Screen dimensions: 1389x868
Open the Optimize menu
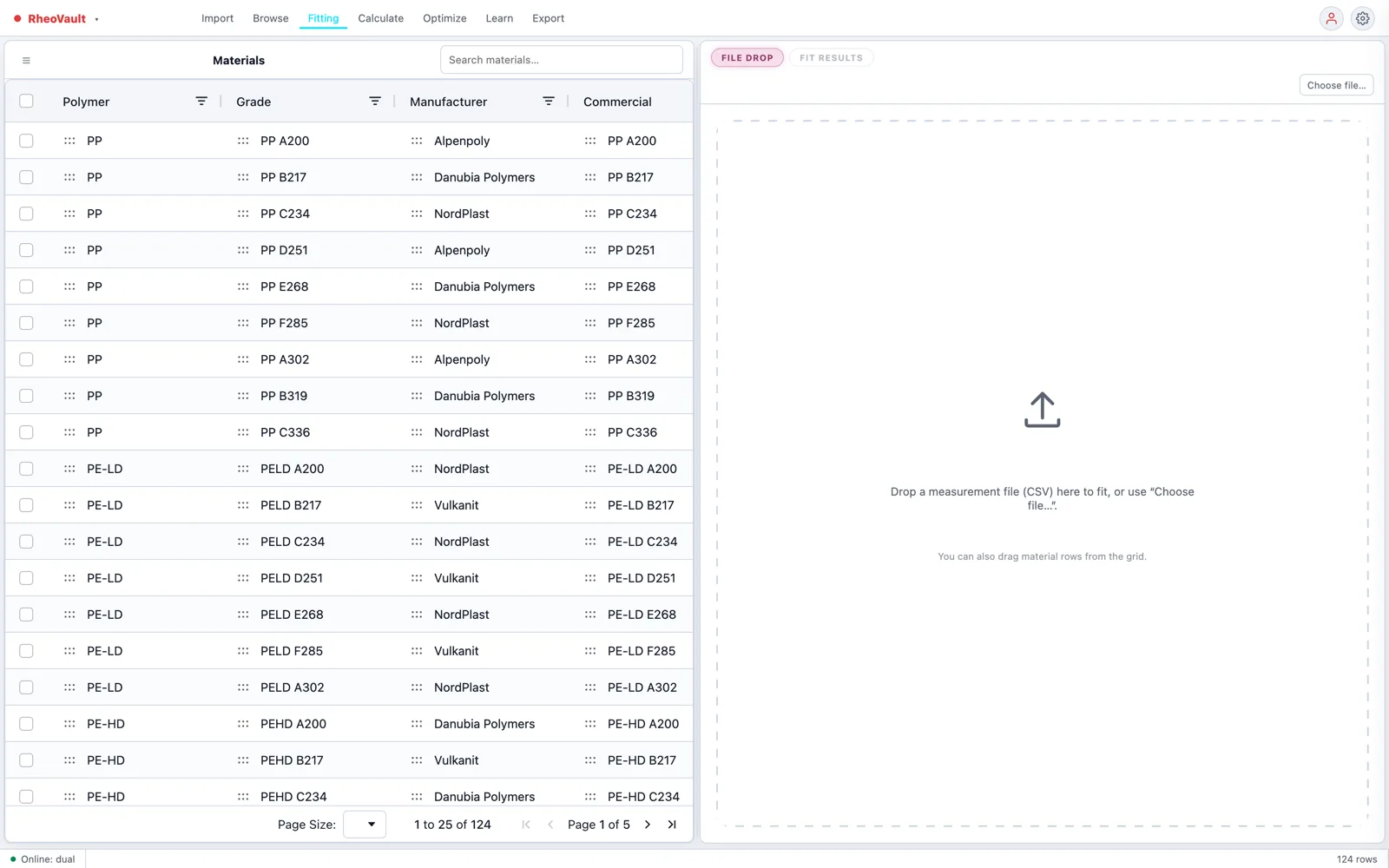coord(444,18)
